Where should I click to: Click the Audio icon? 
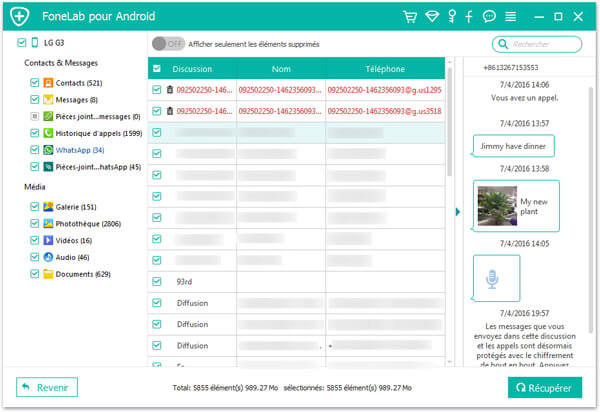coord(48,257)
